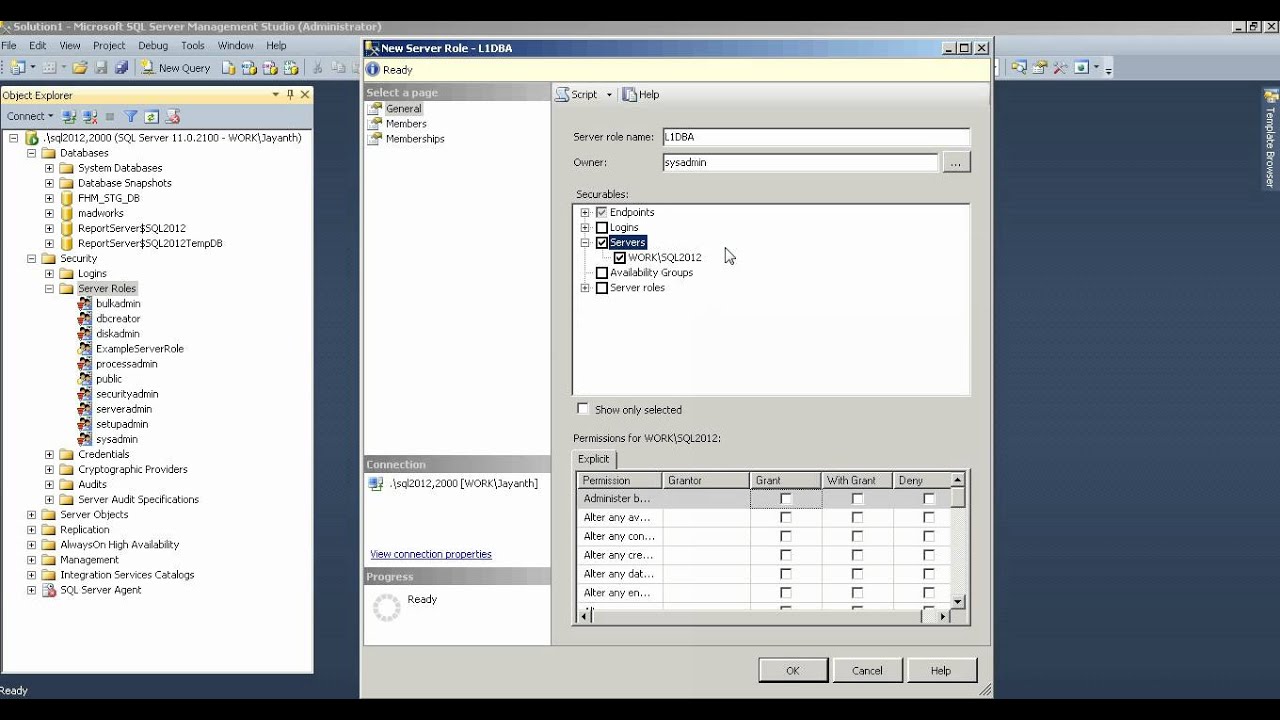Viewport: 1280px width, 720px height.
Task: Click the Help icon in dialog toolbar
Action: (630, 94)
